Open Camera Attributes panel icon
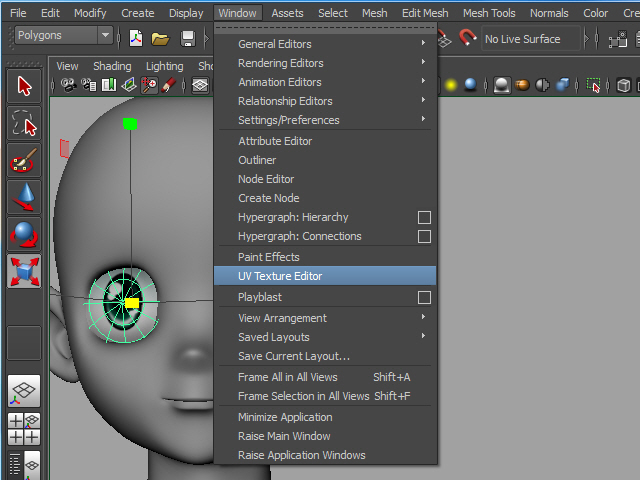640x480 pixels. click(89, 85)
